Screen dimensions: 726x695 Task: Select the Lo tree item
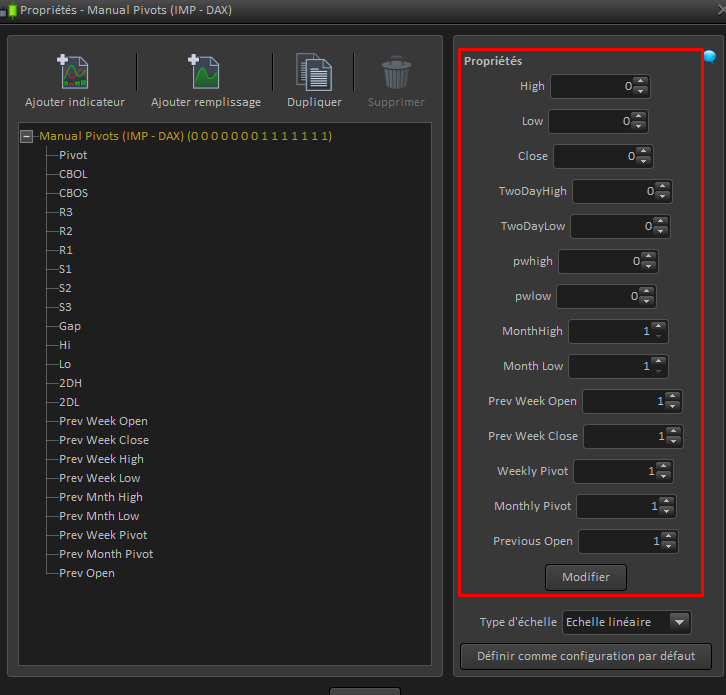65,364
